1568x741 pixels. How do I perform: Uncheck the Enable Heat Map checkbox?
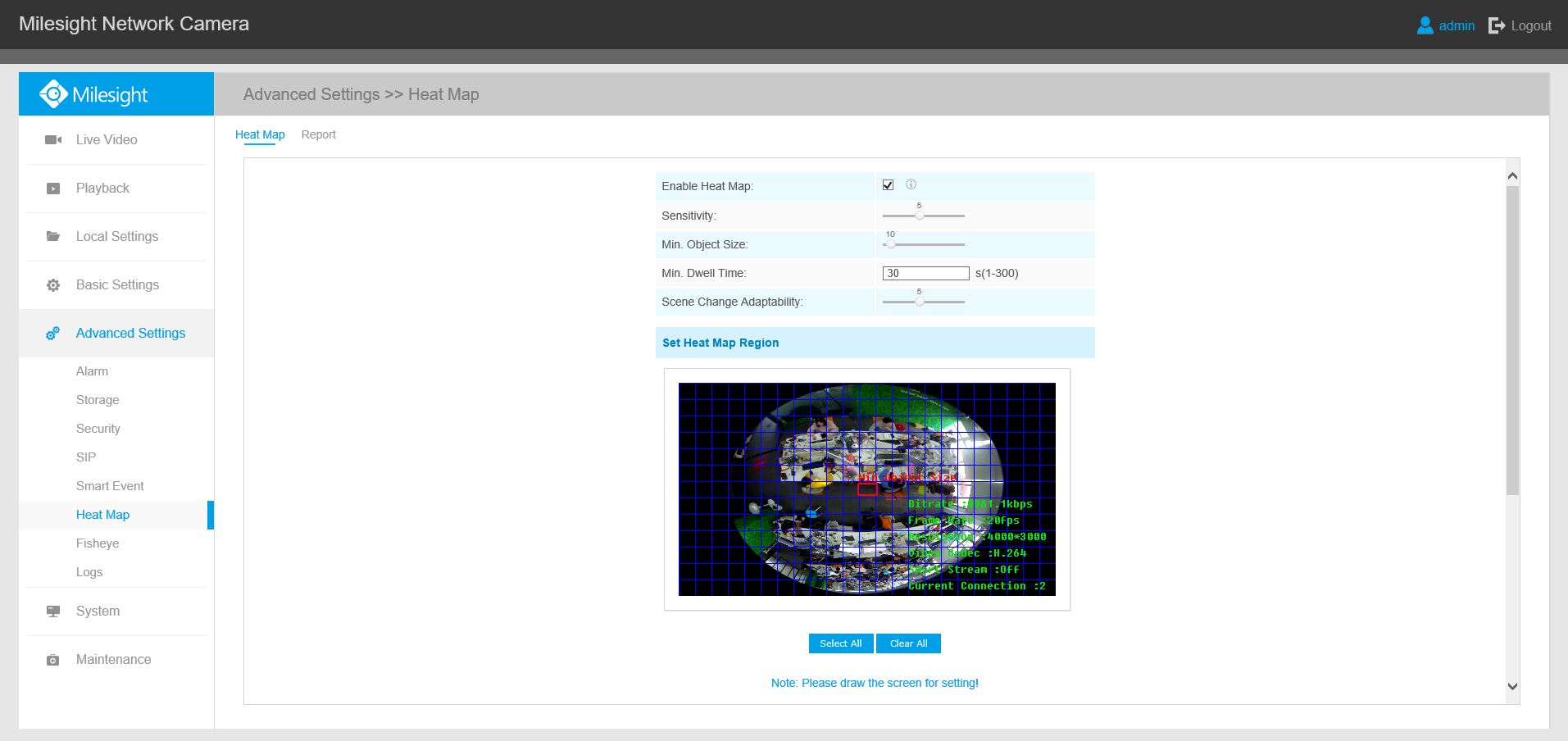tap(888, 185)
